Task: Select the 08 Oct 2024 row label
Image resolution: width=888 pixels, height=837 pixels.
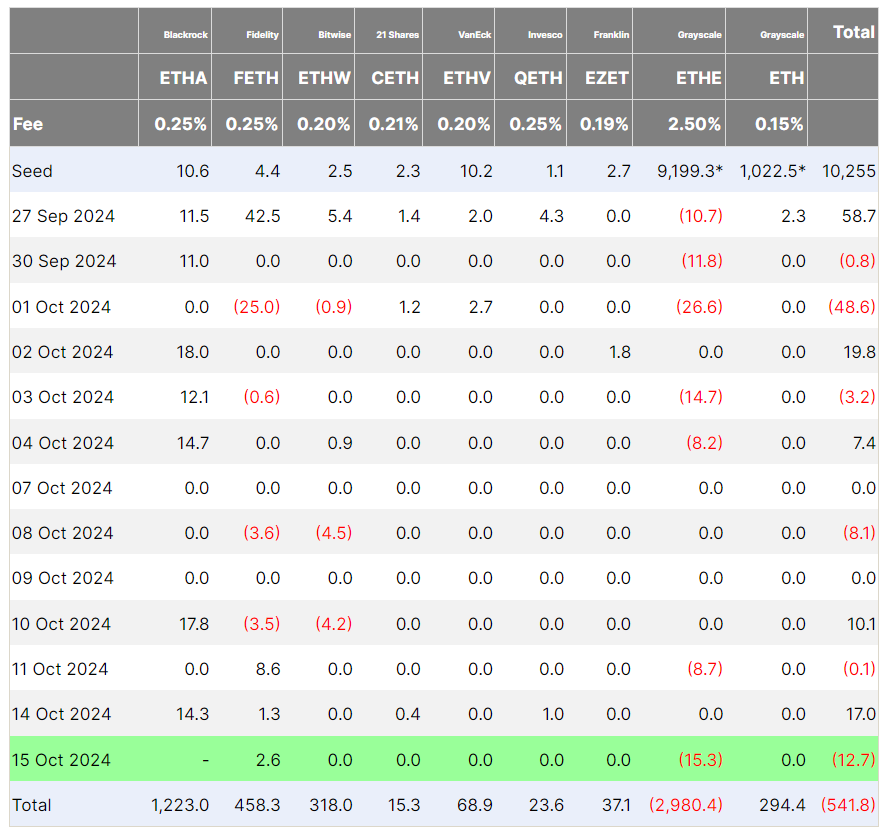Action: 63,532
